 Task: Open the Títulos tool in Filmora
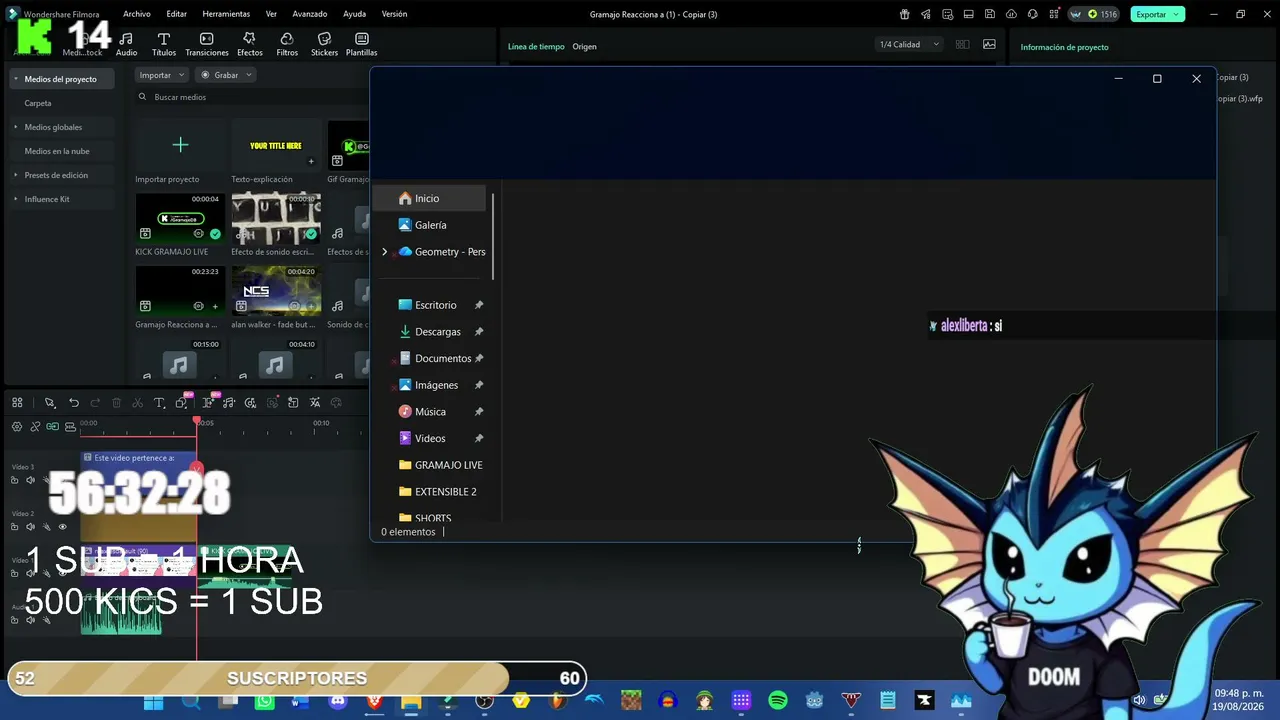click(164, 44)
